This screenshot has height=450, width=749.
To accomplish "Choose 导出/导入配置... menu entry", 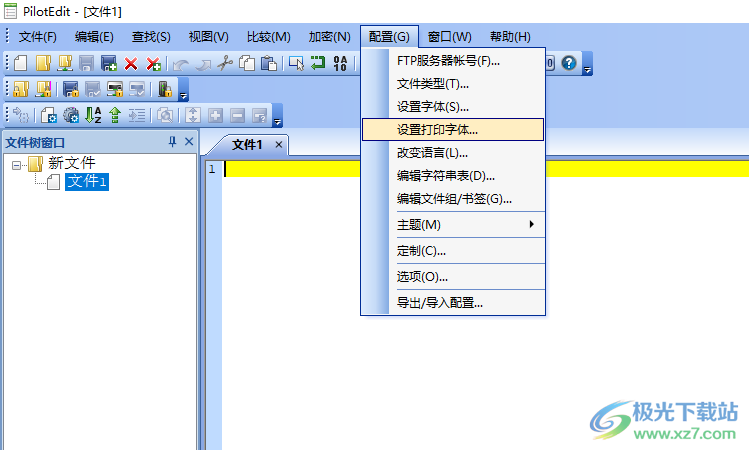I will [x=453, y=302].
